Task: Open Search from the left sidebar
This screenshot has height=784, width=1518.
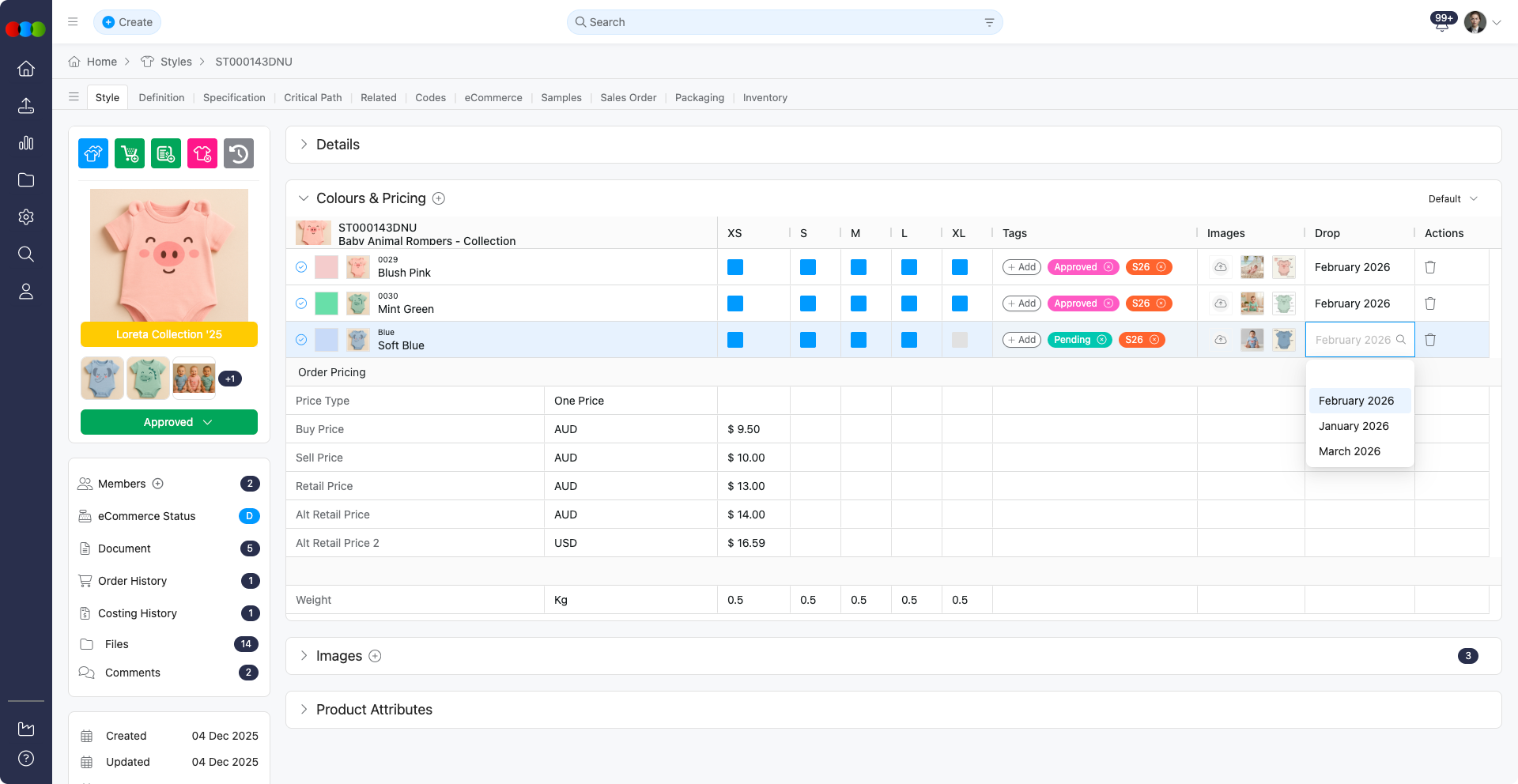Action: tap(26, 254)
